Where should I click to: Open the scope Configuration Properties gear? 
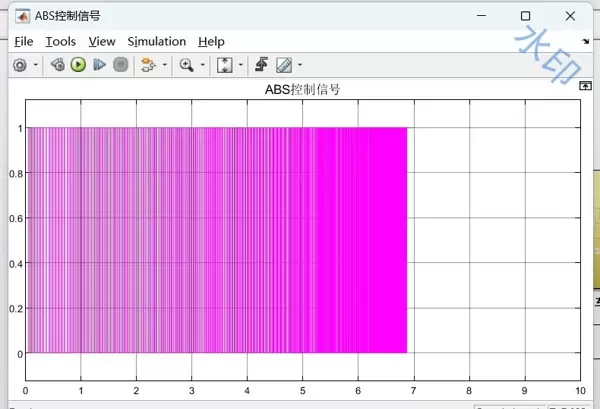(x=19, y=65)
